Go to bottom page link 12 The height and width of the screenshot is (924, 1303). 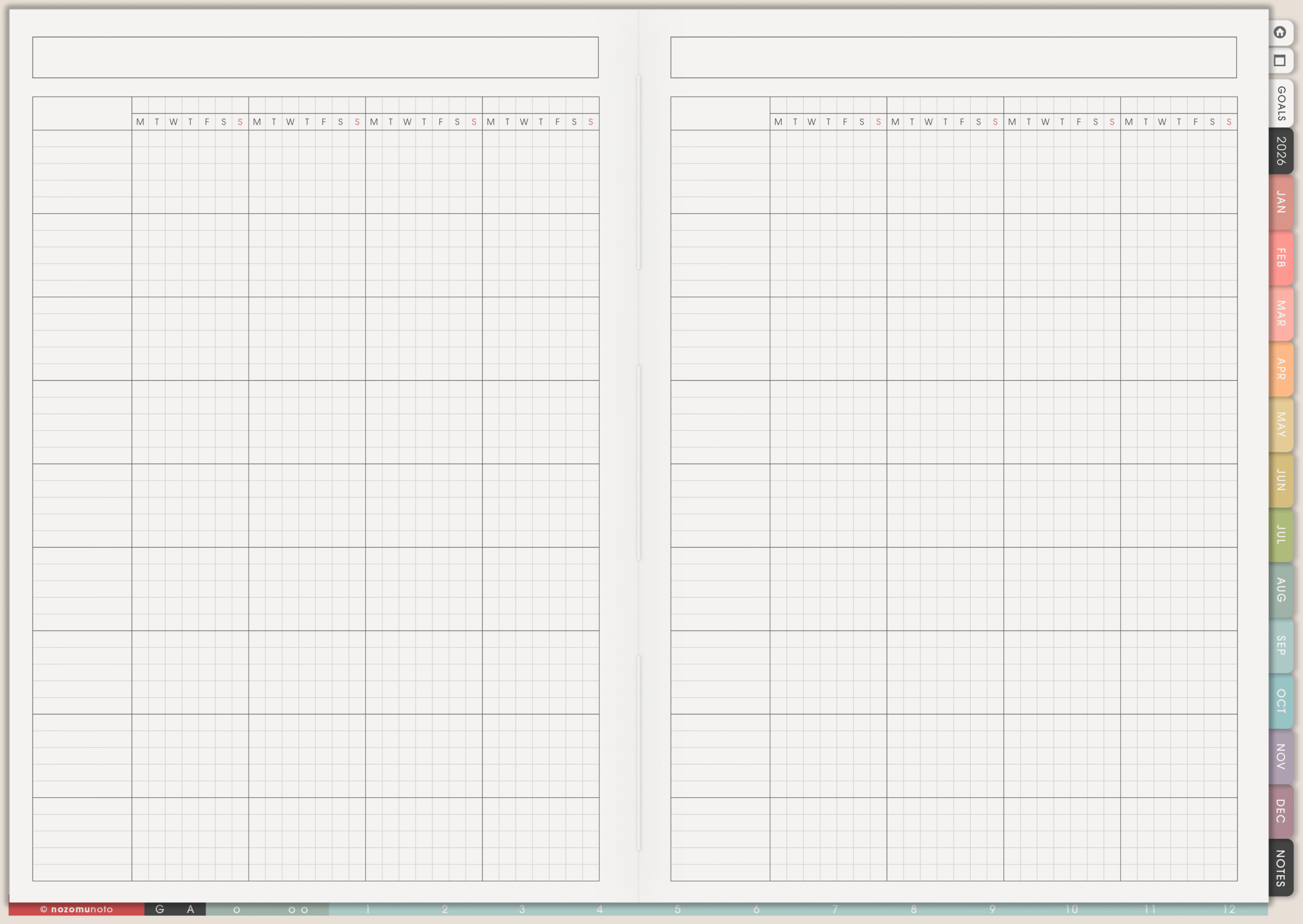coord(1229,909)
